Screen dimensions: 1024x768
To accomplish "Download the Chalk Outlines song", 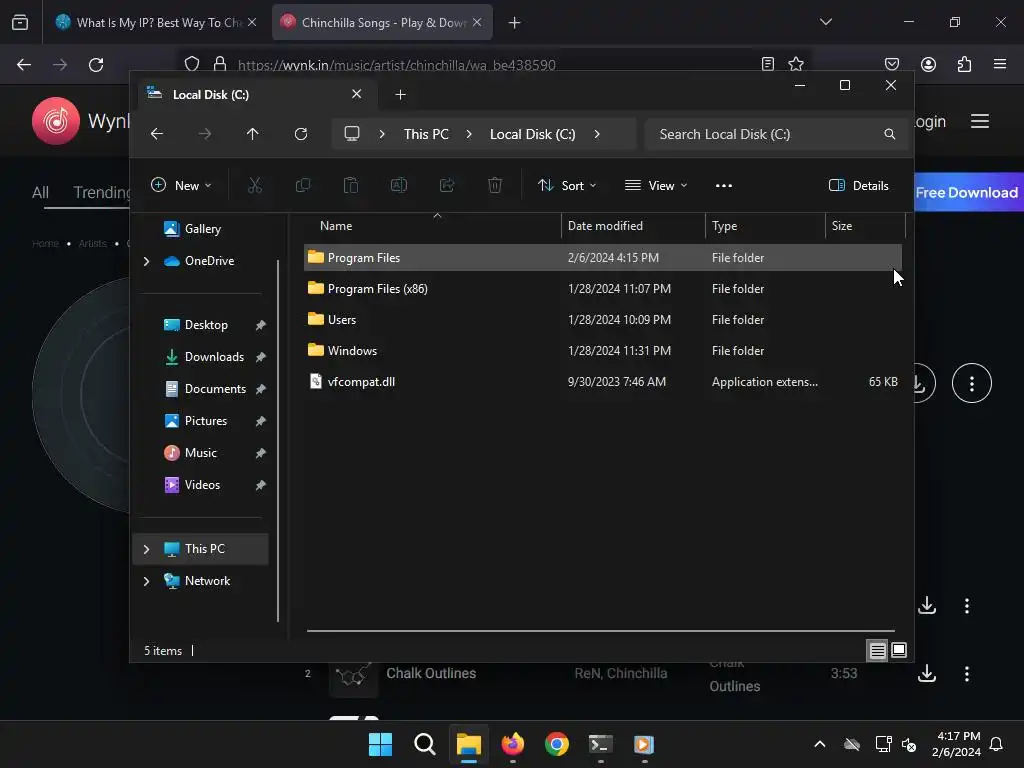I will coord(927,673).
